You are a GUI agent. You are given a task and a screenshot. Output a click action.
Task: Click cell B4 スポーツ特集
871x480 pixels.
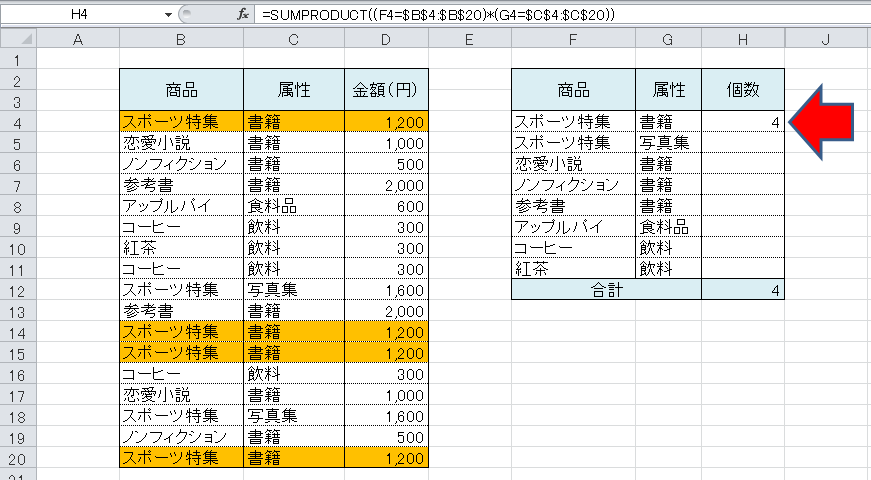(x=181, y=122)
